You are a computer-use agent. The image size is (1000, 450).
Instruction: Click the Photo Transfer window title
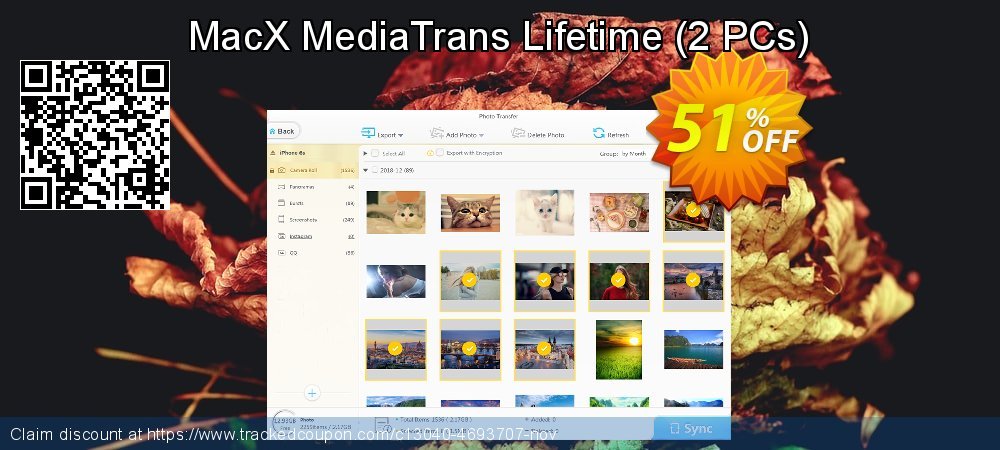pos(498,116)
